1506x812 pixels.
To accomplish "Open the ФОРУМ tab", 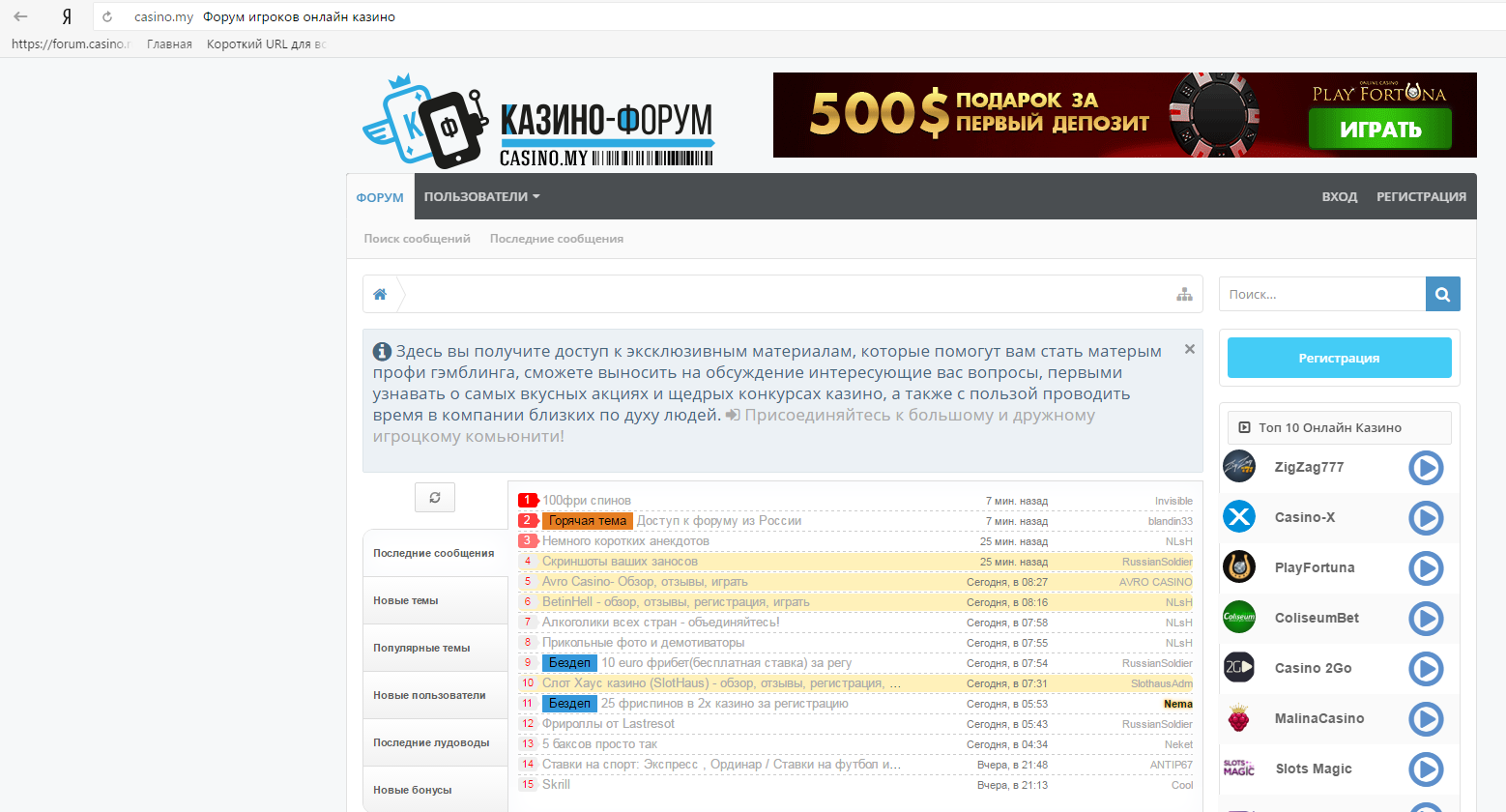I will tap(380, 197).
